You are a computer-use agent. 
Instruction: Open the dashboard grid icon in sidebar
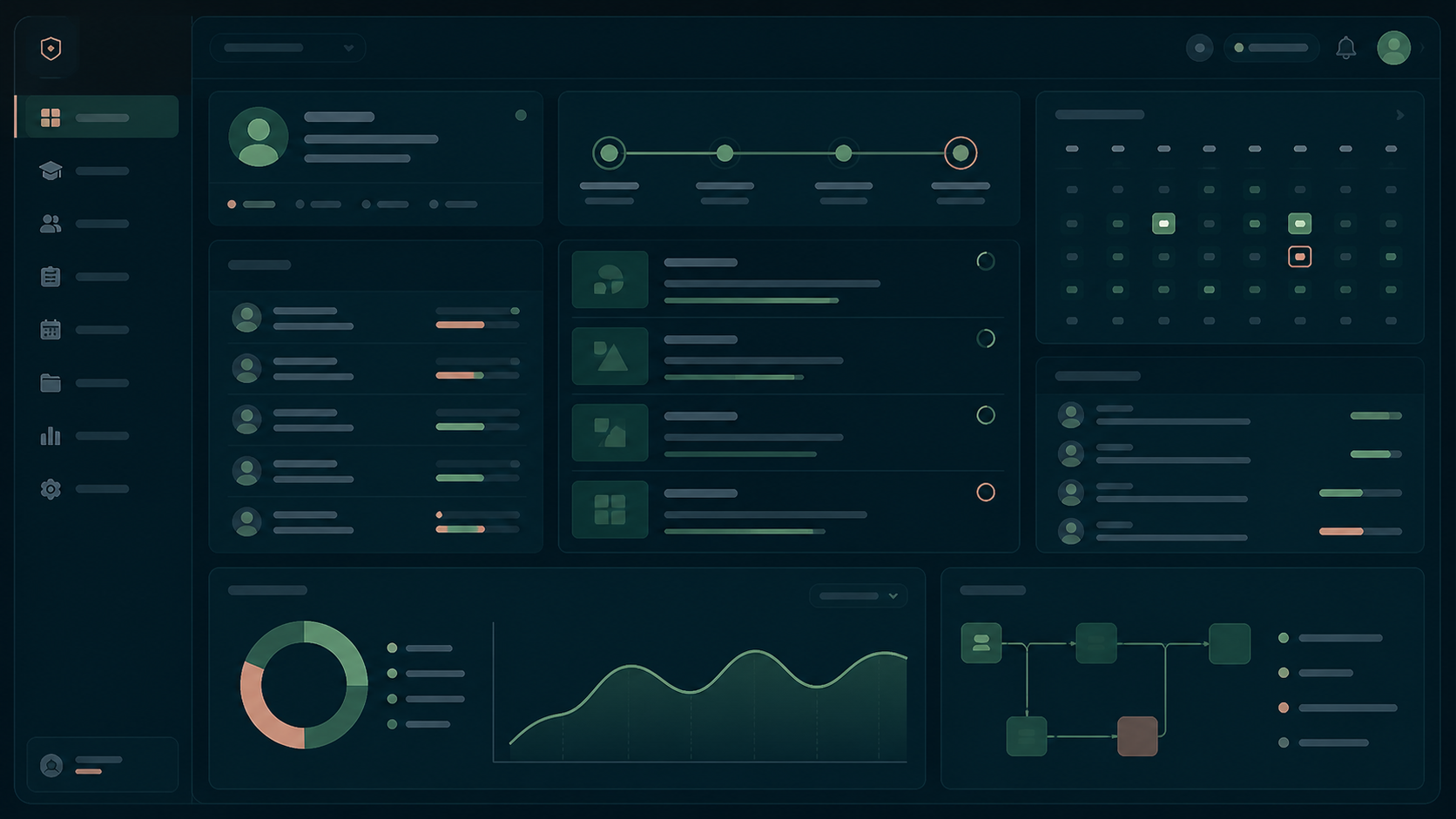tap(51, 117)
